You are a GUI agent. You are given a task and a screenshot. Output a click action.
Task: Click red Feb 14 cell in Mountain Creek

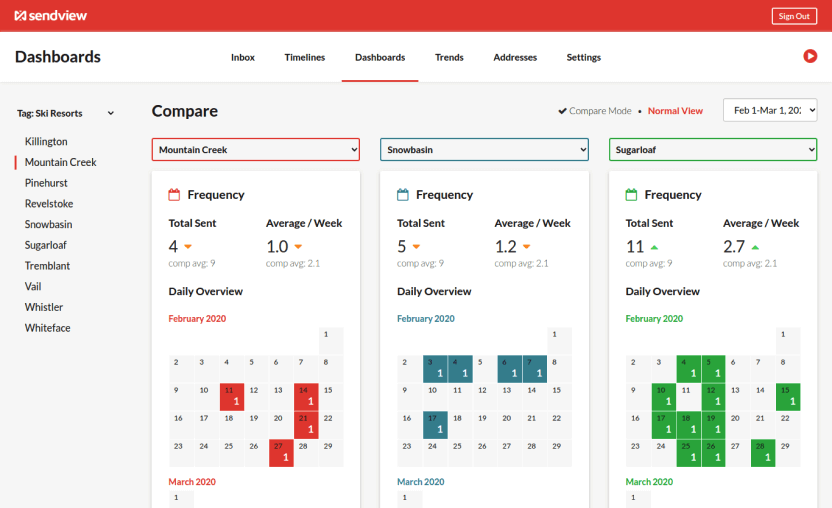(x=306, y=397)
